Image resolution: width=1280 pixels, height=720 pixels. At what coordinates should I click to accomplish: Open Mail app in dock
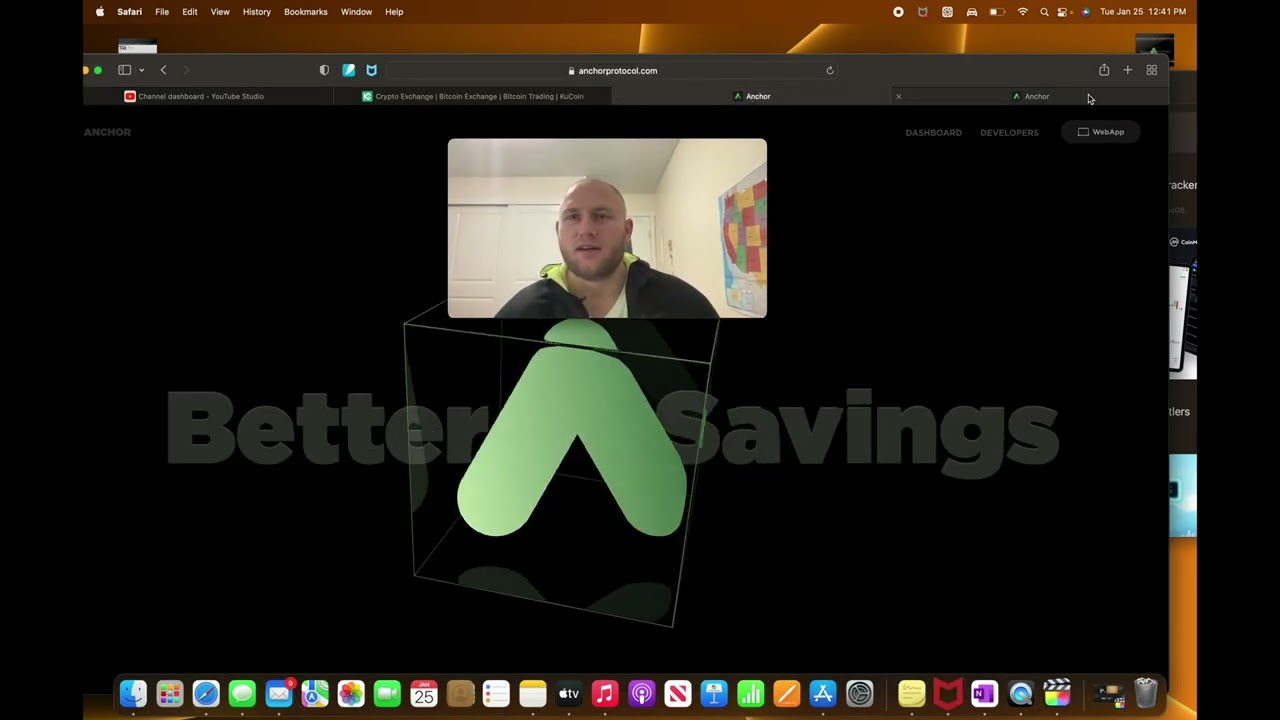click(279, 694)
